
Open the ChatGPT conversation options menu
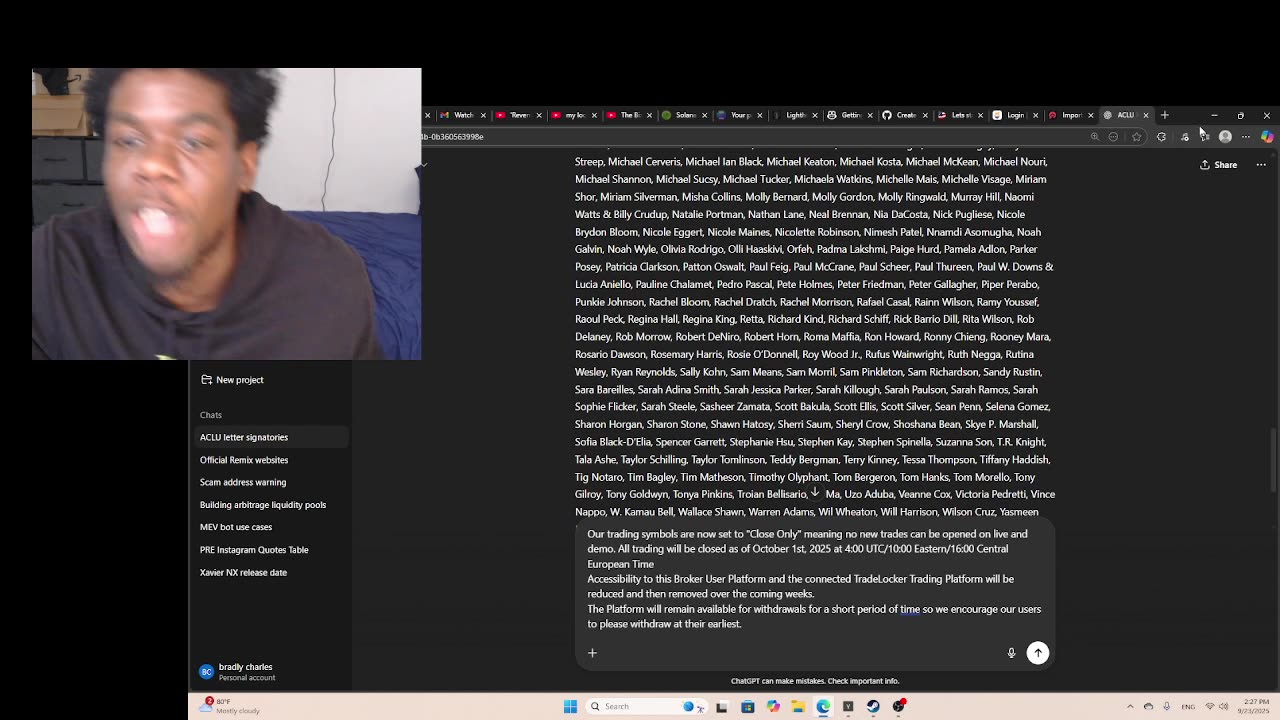click(1261, 165)
